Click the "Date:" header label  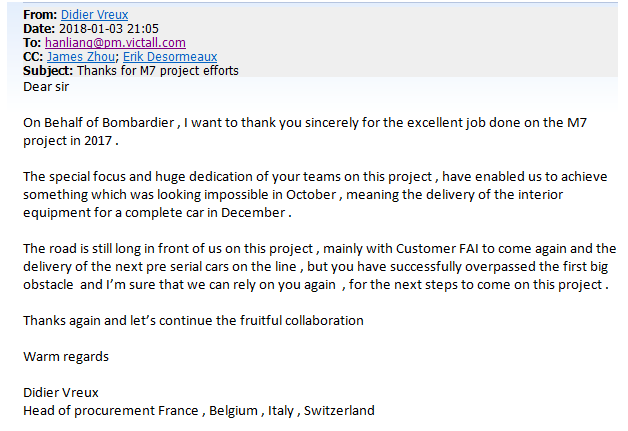(38, 29)
